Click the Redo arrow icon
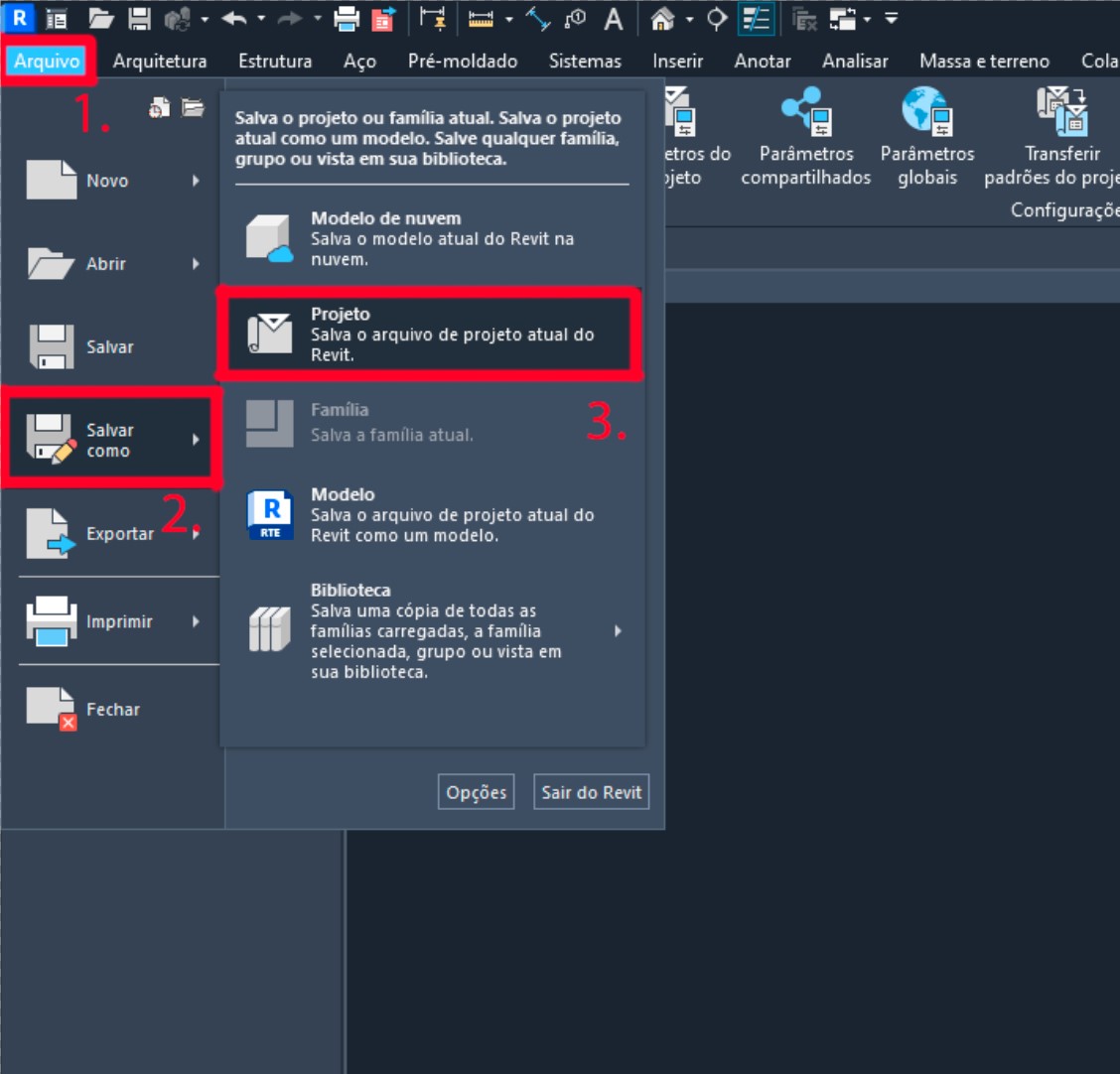Screen dimensions: 1120x1074 [x=290, y=19]
